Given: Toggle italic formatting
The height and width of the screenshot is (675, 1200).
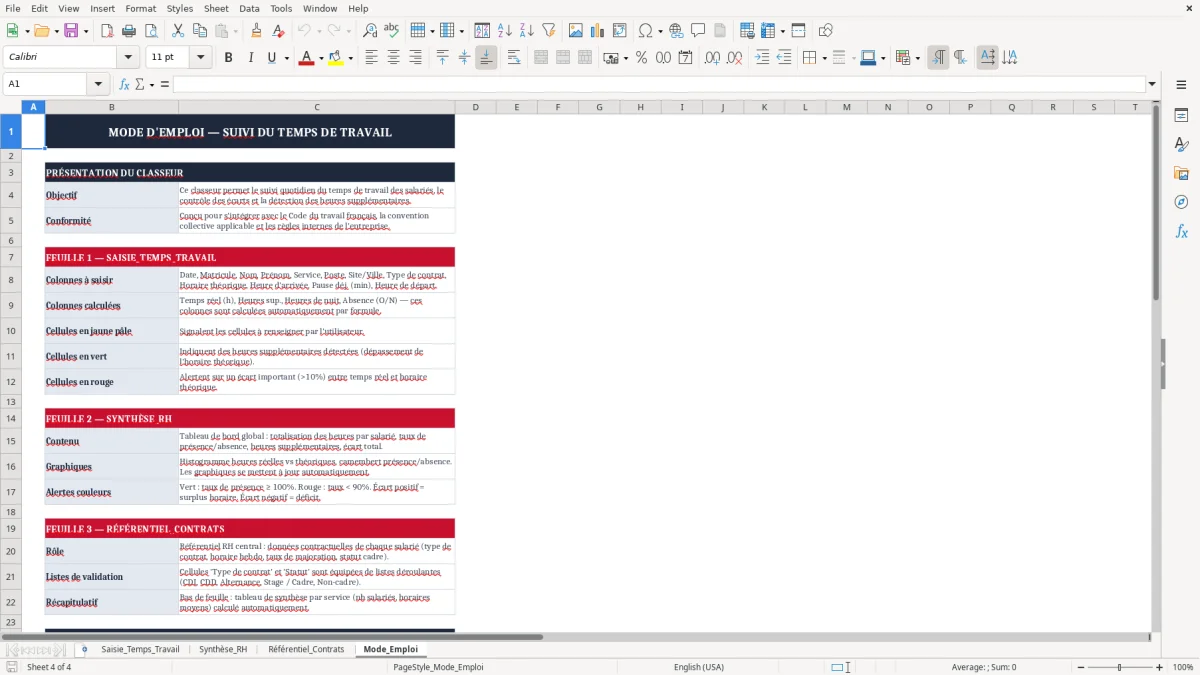Looking at the screenshot, I should pos(250,58).
